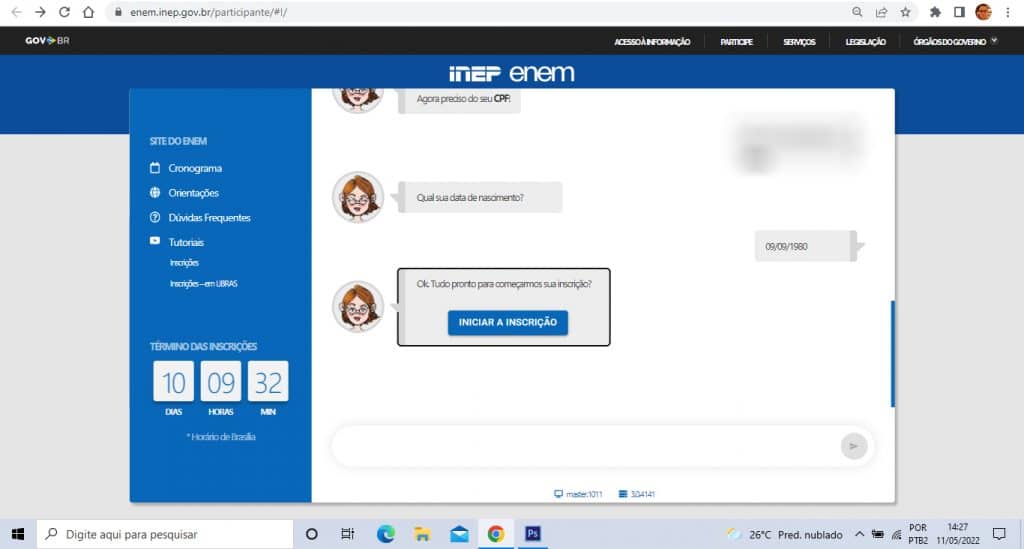
Task: Open Inscrições em LIBRAS tutorial link
Action: coord(203,283)
